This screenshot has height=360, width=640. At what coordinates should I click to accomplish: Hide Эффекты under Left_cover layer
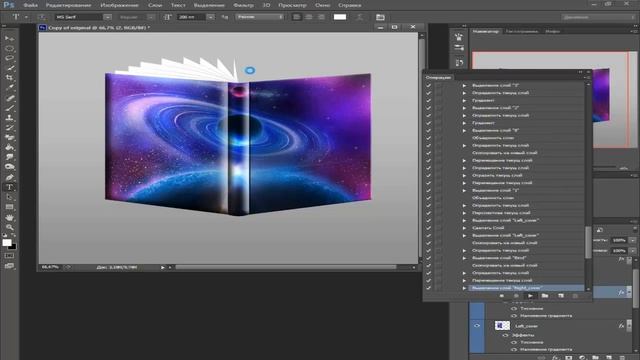click(x=505, y=335)
